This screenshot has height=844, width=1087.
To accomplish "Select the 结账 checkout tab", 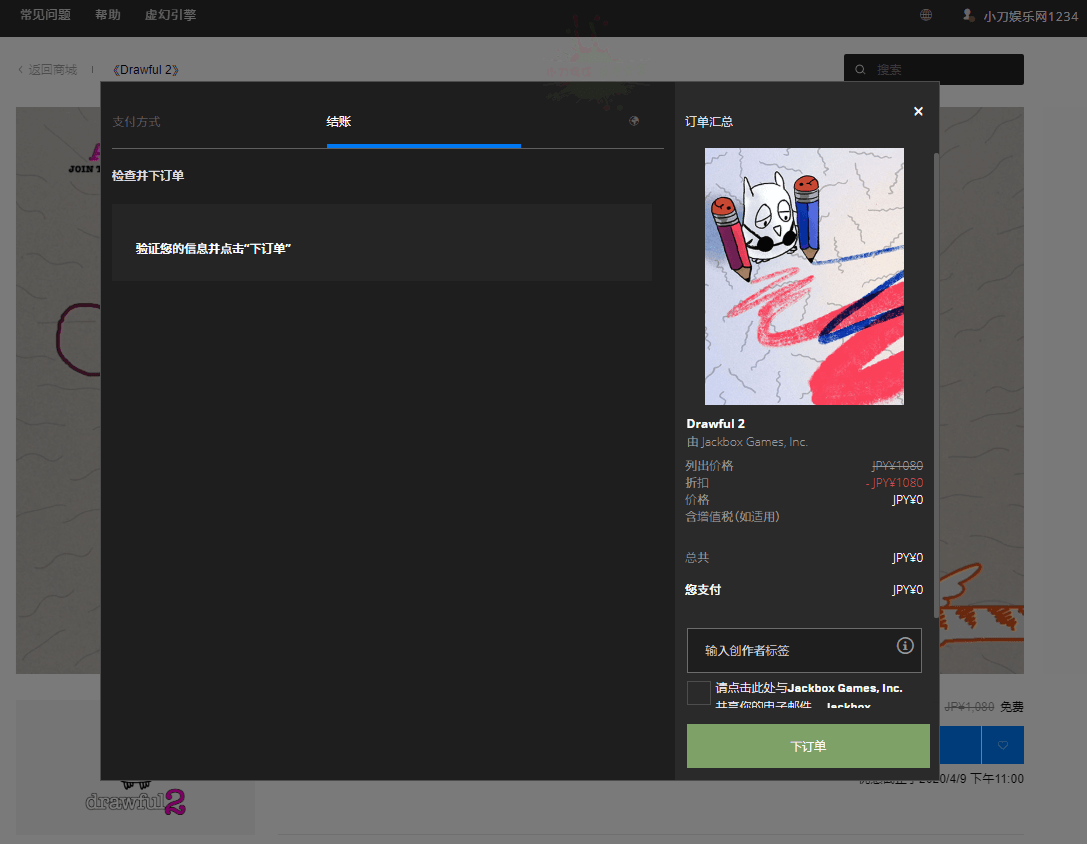I will point(339,122).
